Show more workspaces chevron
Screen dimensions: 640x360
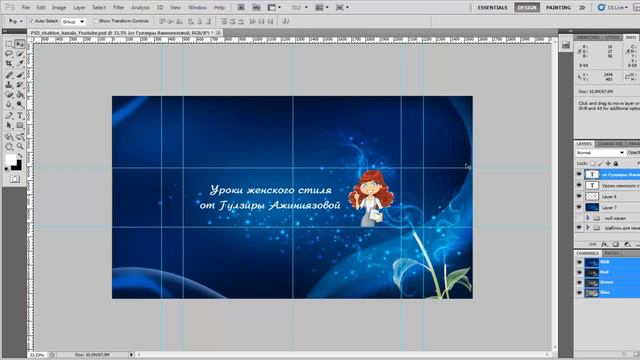(582, 7)
